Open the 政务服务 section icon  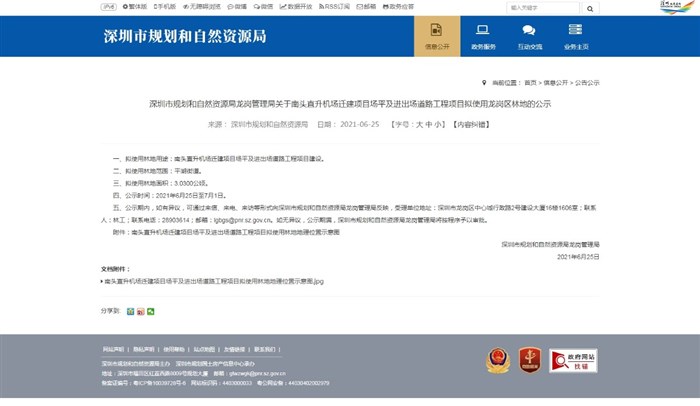click(482, 36)
